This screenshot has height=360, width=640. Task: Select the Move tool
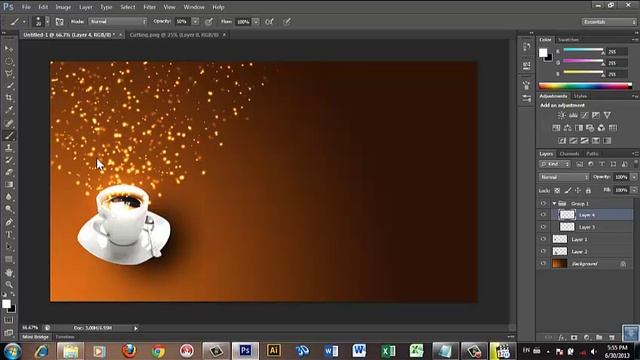(9, 49)
